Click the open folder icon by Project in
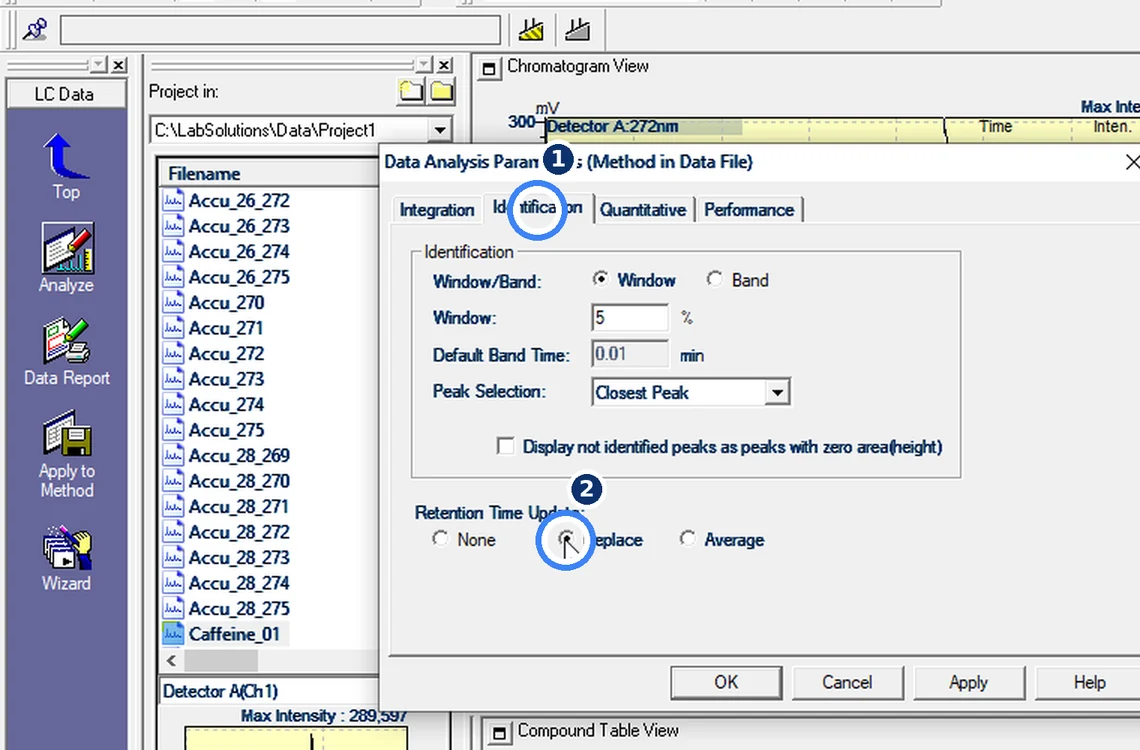 point(441,92)
